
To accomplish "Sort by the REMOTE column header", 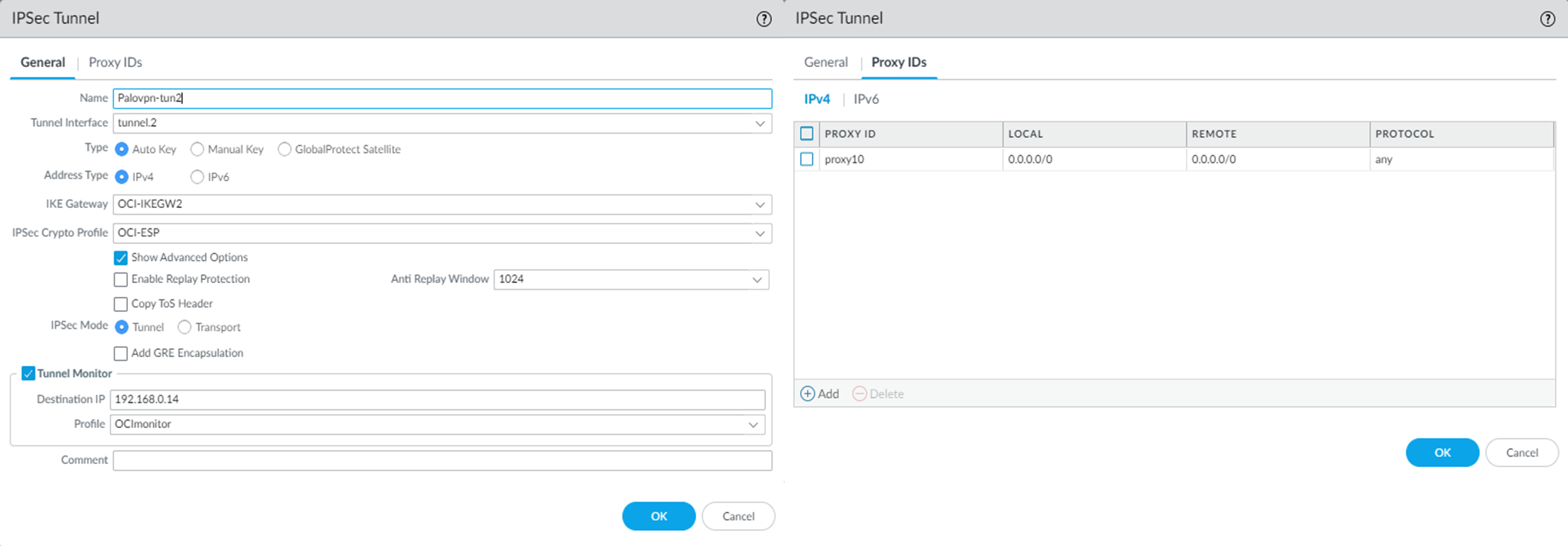I will 1278,134.
